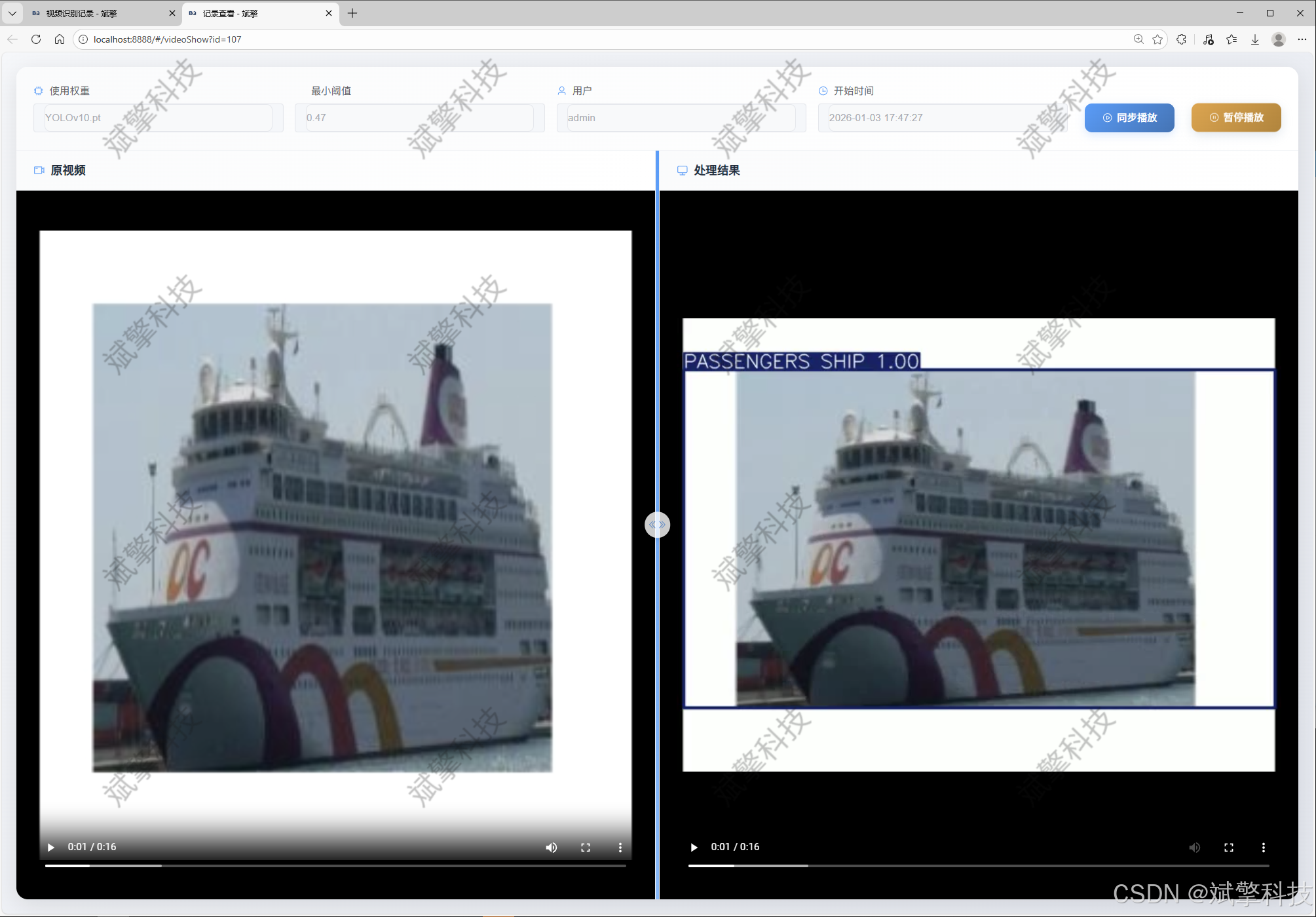Click the YOLOv10.pt weight field

click(x=158, y=118)
